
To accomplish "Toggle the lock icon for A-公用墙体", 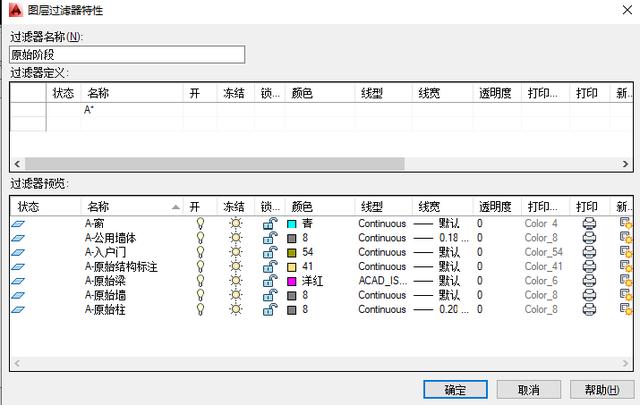I will pyautogui.click(x=270, y=238).
